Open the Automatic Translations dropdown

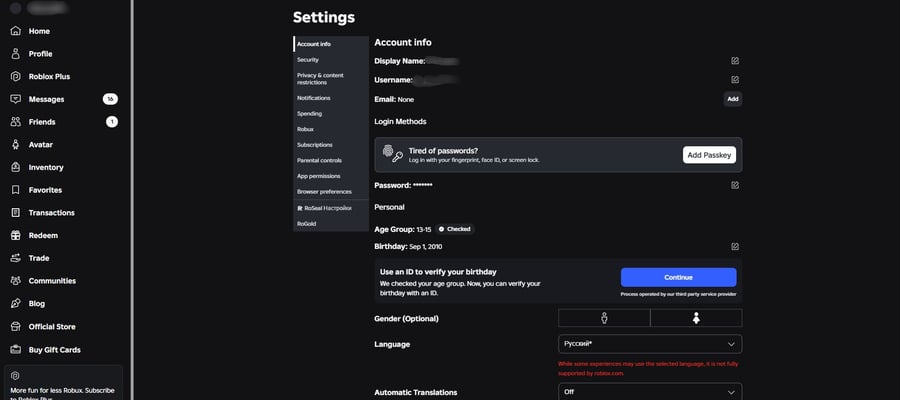pos(650,392)
